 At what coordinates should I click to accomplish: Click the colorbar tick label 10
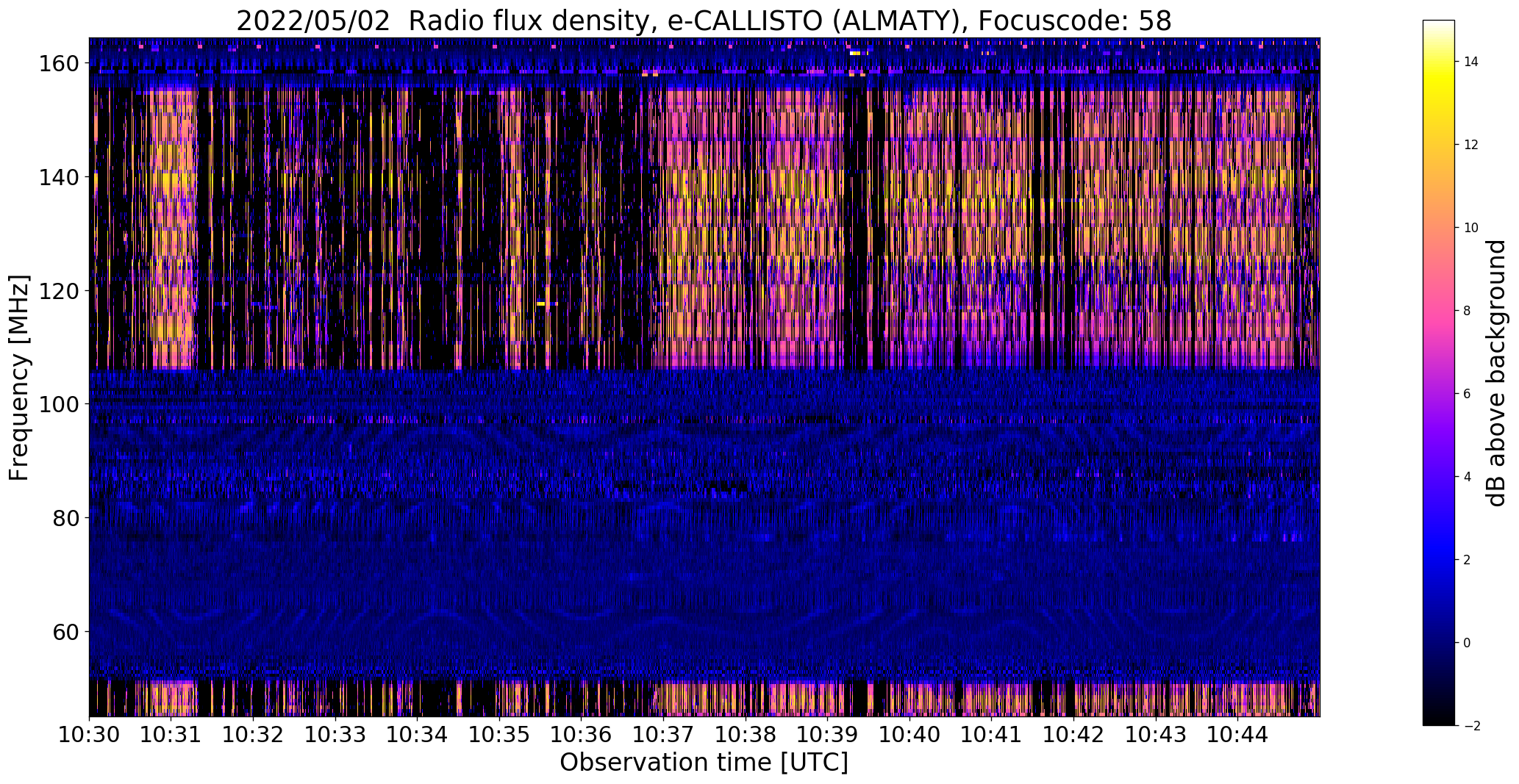[1471, 228]
